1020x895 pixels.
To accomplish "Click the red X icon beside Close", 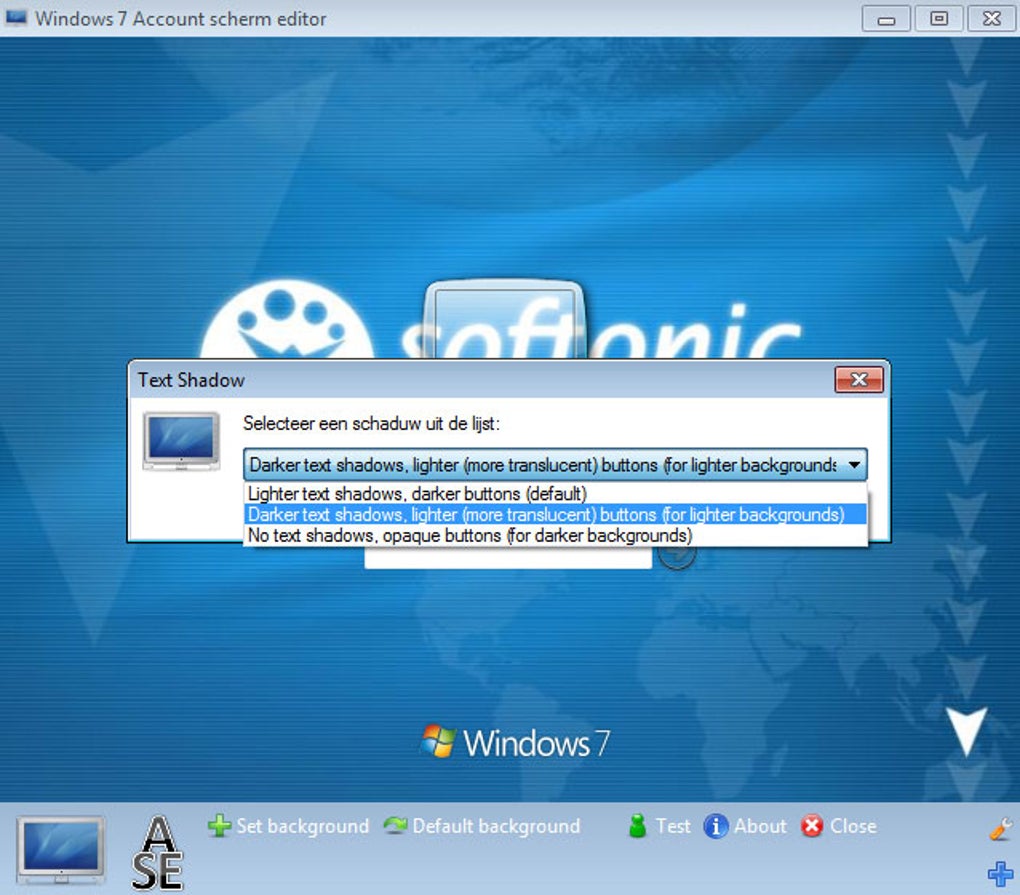I will [x=812, y=826].
